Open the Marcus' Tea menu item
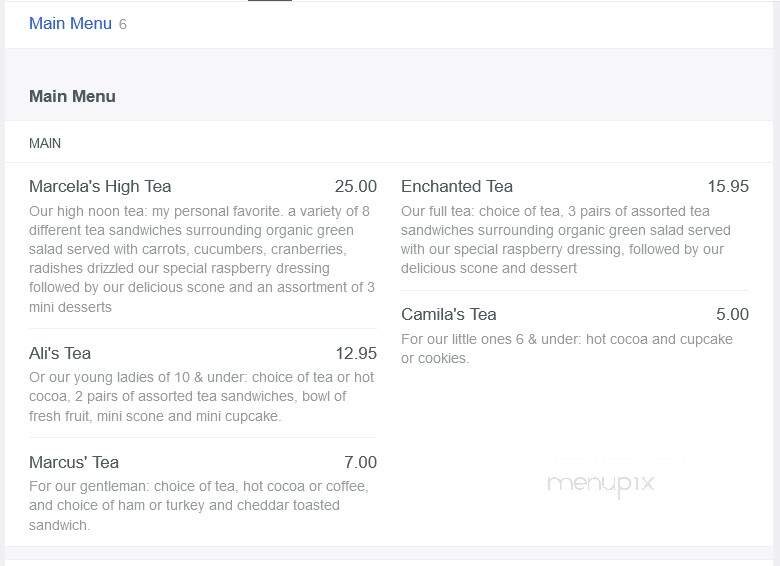The height and width of the screenshot is (566, 780). (74, 462)
